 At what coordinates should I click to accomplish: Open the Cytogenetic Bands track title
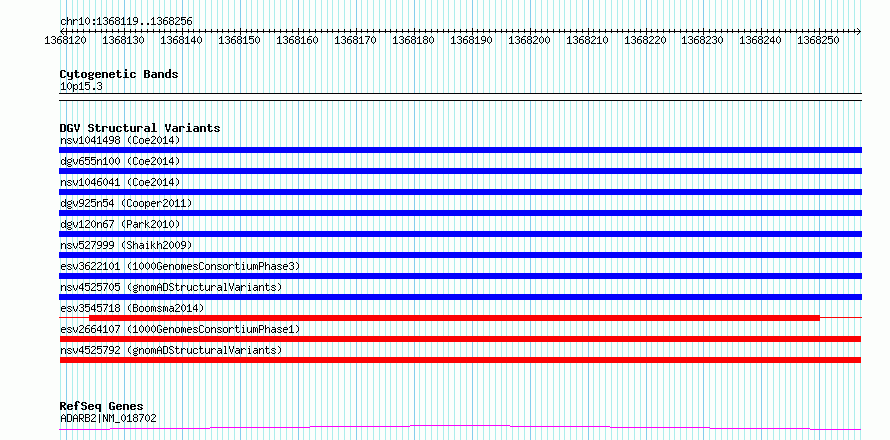(119, 74)
